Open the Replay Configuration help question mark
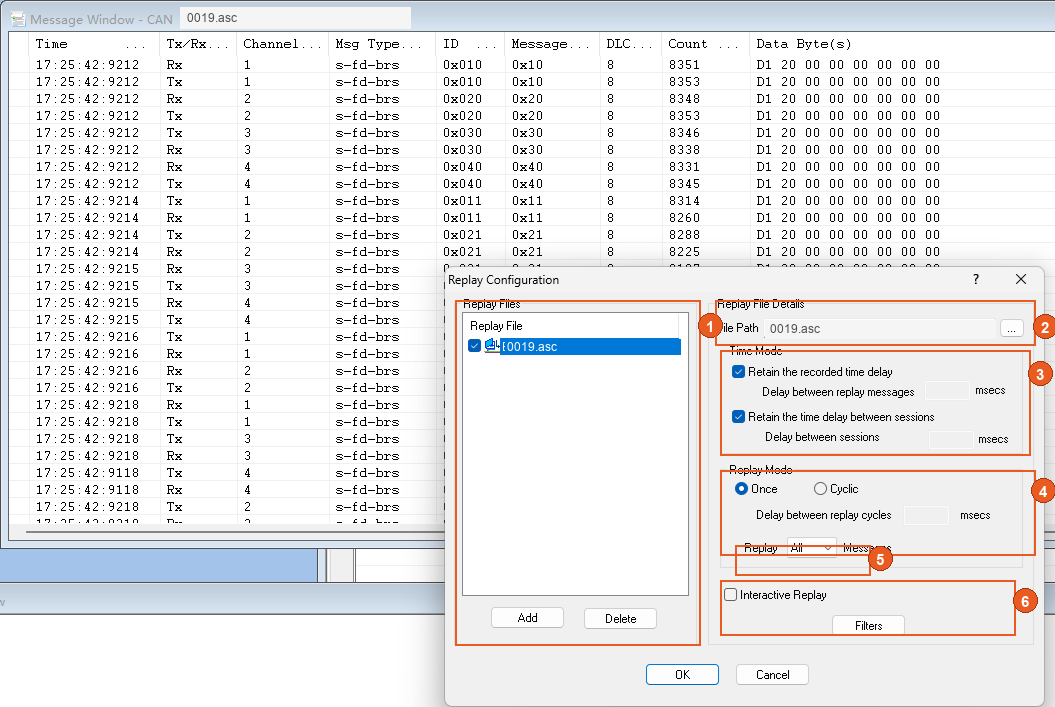Image resolution: width=1055 pixels, height=707 pixels. click(x=976, y=279)
